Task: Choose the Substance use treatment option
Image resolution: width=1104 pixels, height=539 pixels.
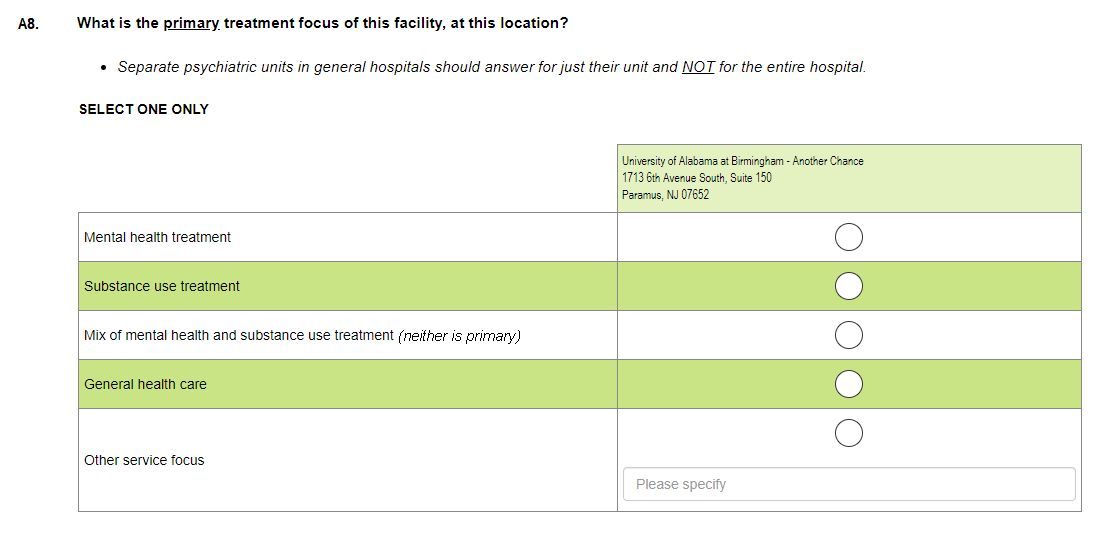Action: pyautogui.click(x=848, y=286)
